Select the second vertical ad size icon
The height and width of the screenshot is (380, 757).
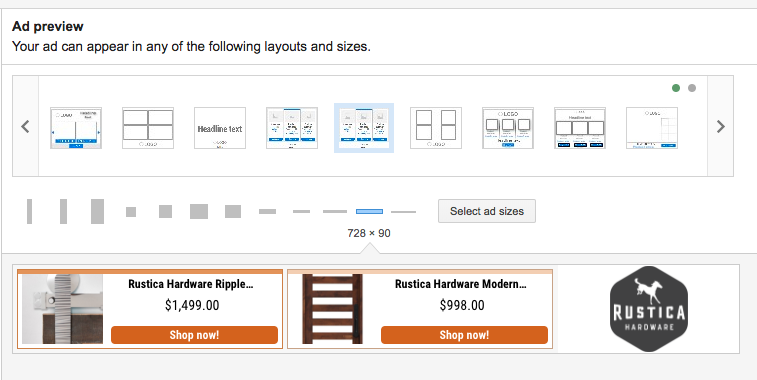pos(63,211)
